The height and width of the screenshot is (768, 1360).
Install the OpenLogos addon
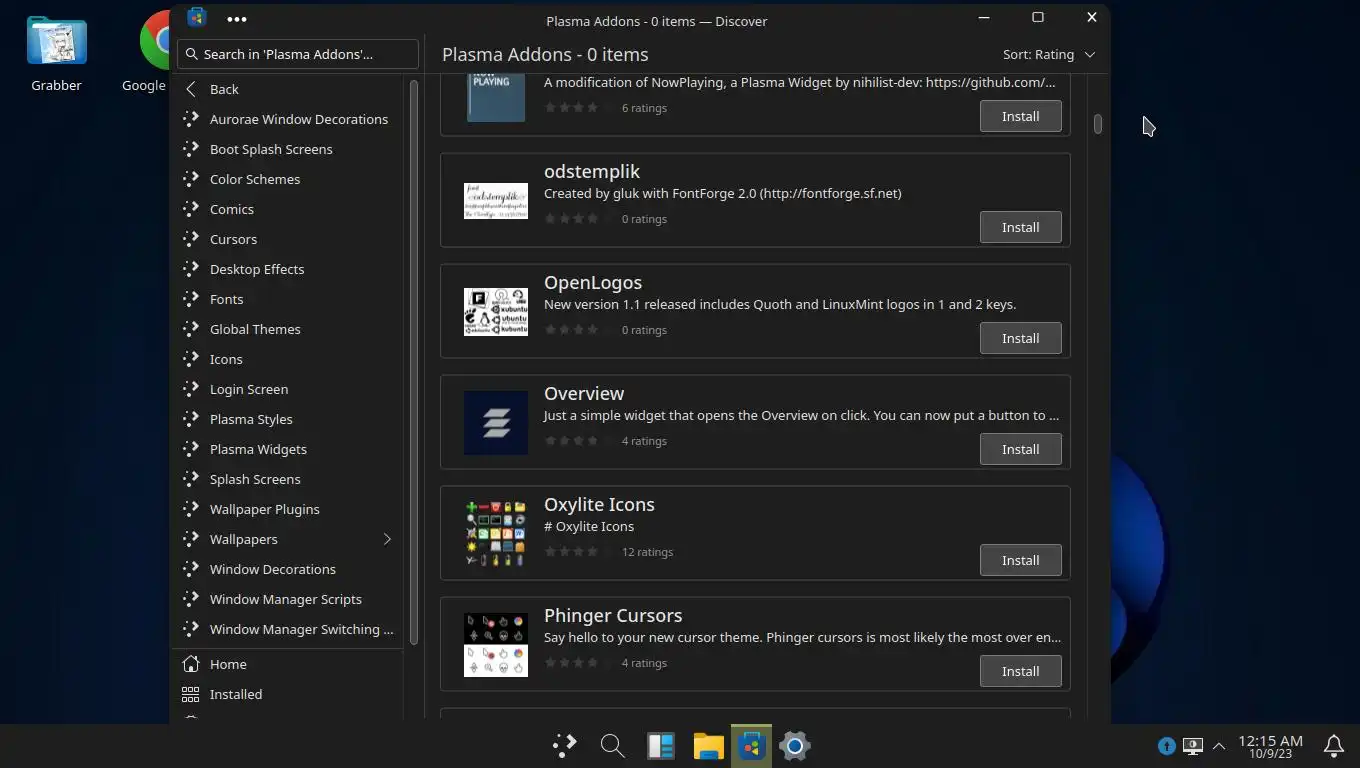tap(1020, 338)
